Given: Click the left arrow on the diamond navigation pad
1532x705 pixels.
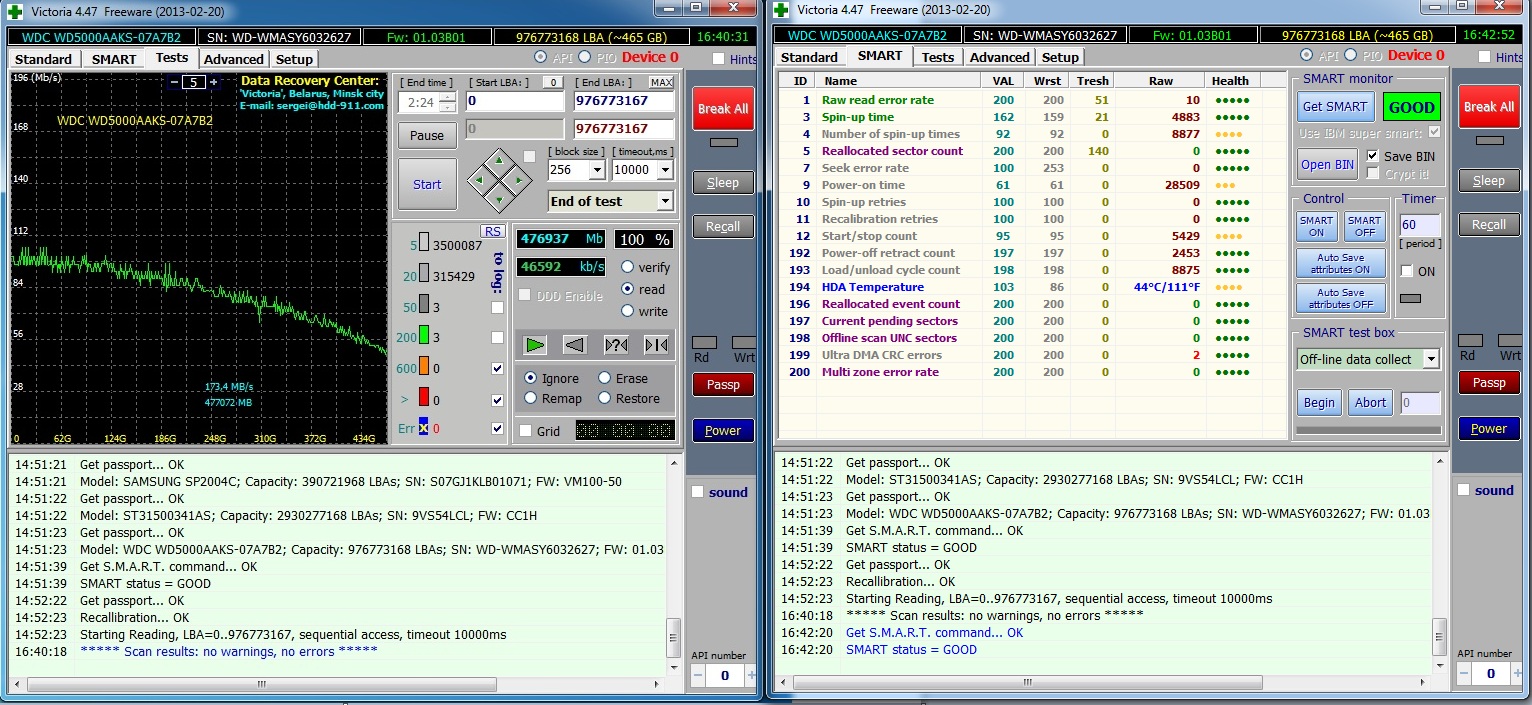Looking at the screenshot, I should (479, 181).
